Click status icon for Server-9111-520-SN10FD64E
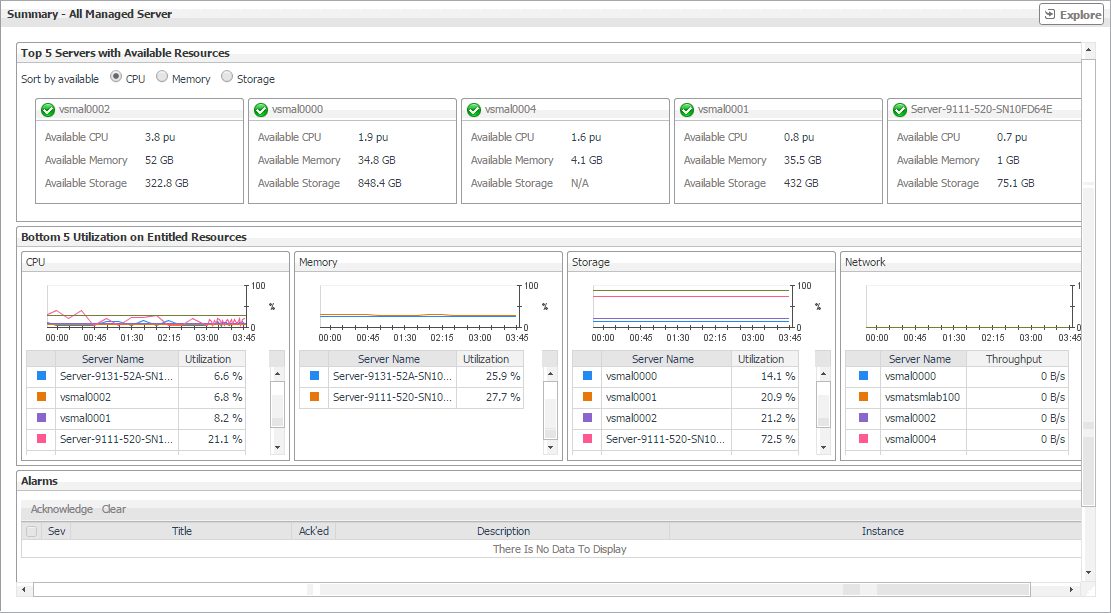 pyautogui.click(x=900, y=110)
